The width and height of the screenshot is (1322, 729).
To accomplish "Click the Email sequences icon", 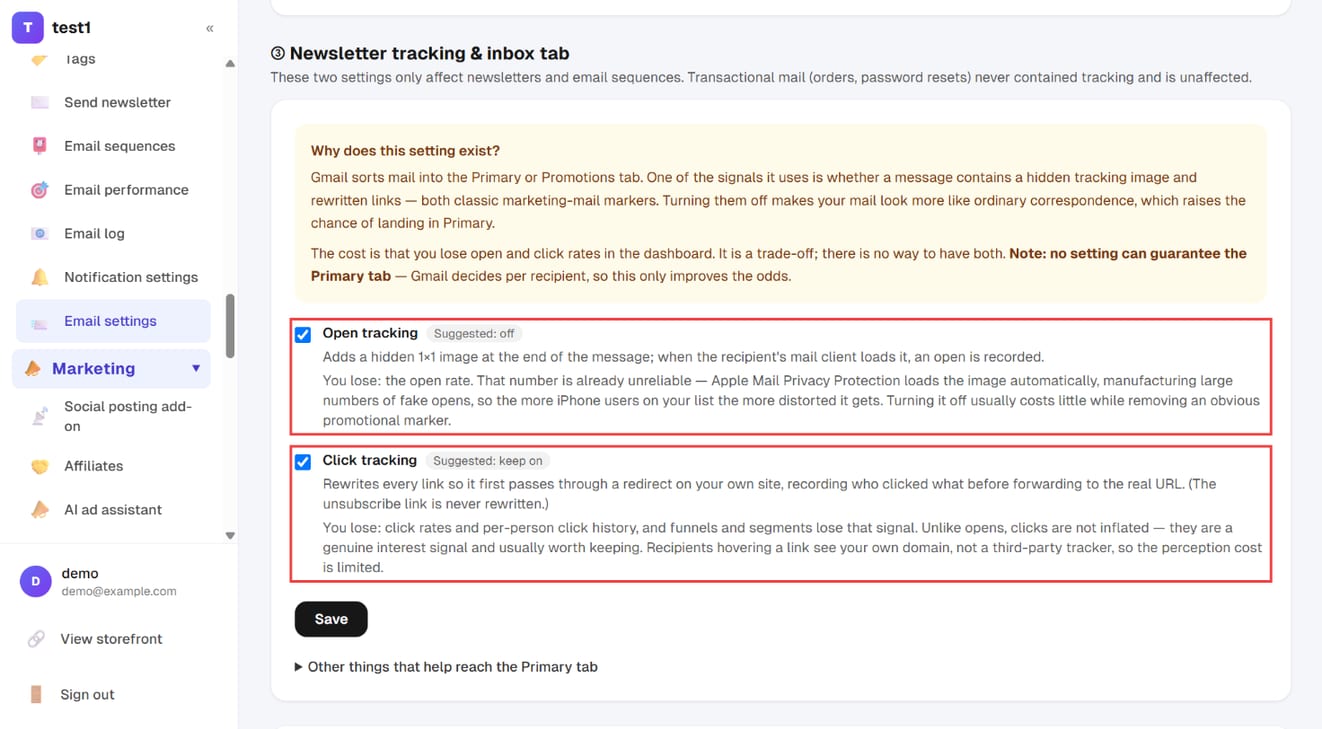I will [x=39, y=146].
